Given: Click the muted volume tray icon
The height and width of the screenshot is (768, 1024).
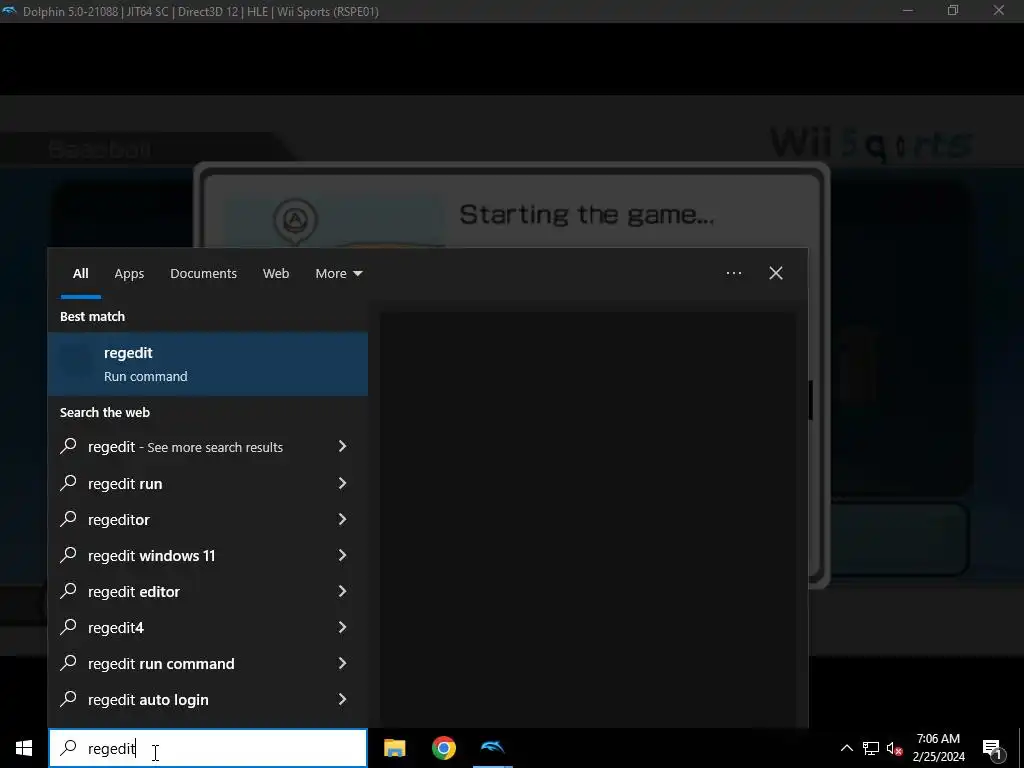Looking at the screenshot, I should click(895, 748).
